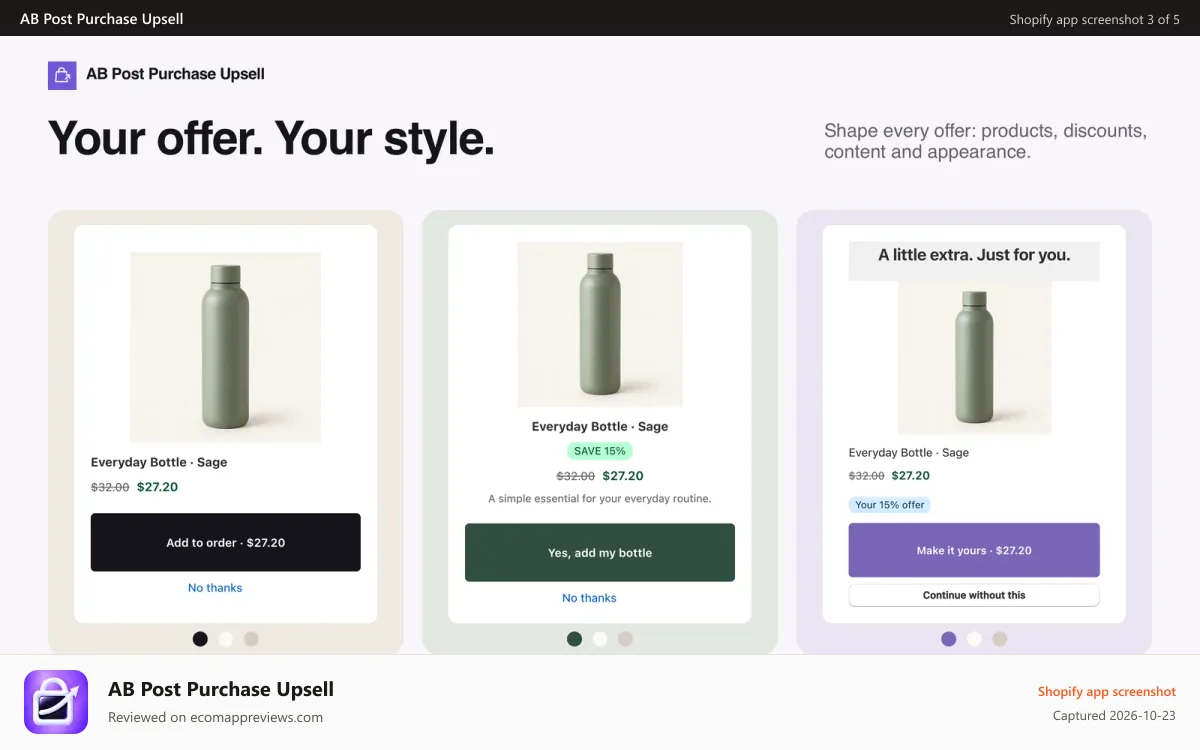
Task: Click 'Everyday Bottle · Sage' title in purple card
Action: coord(909,452)
